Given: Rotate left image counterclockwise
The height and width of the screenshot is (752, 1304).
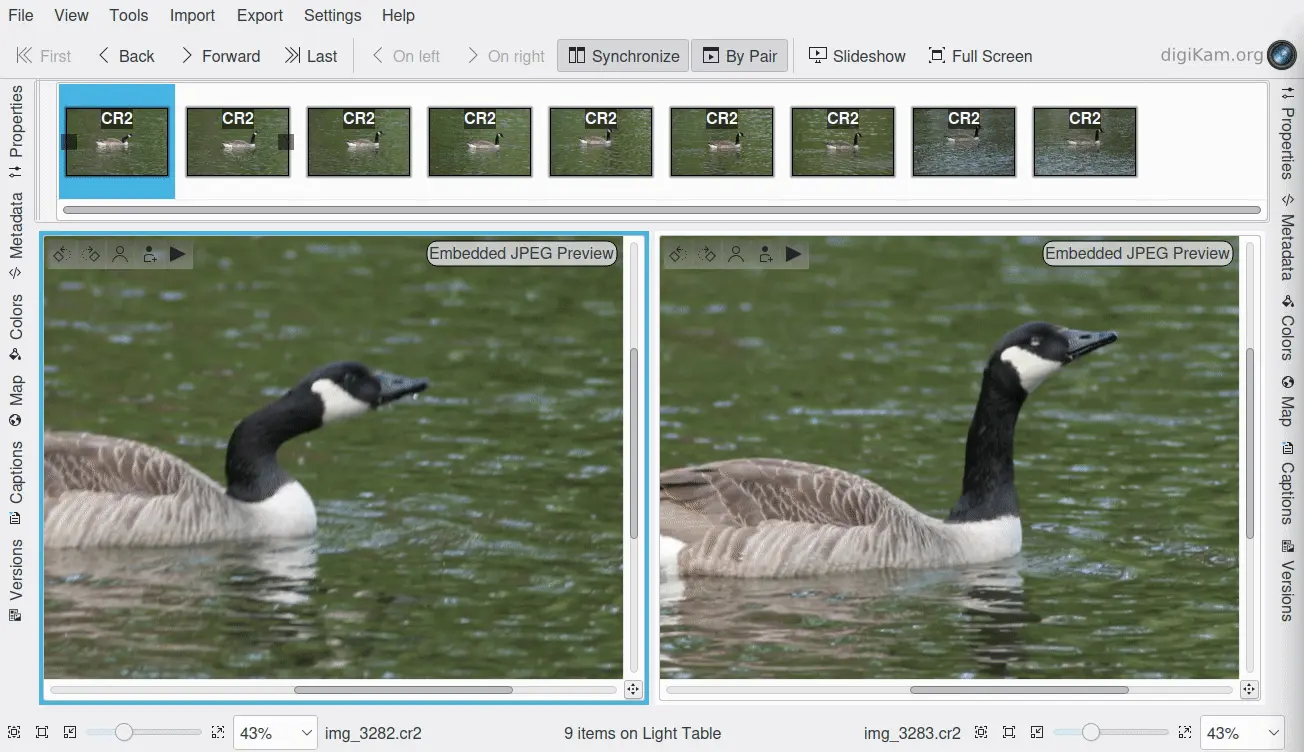Looking at the screenshot, I should [x=61, y=254].
